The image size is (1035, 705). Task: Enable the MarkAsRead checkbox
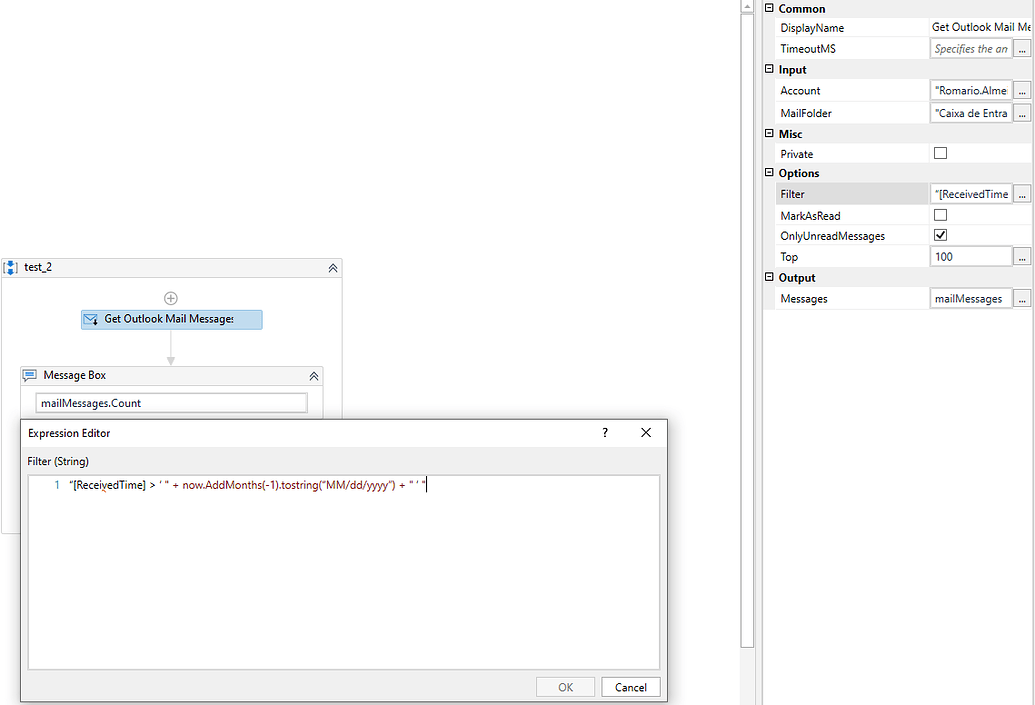pyautogui.click(x=941, y=215)
